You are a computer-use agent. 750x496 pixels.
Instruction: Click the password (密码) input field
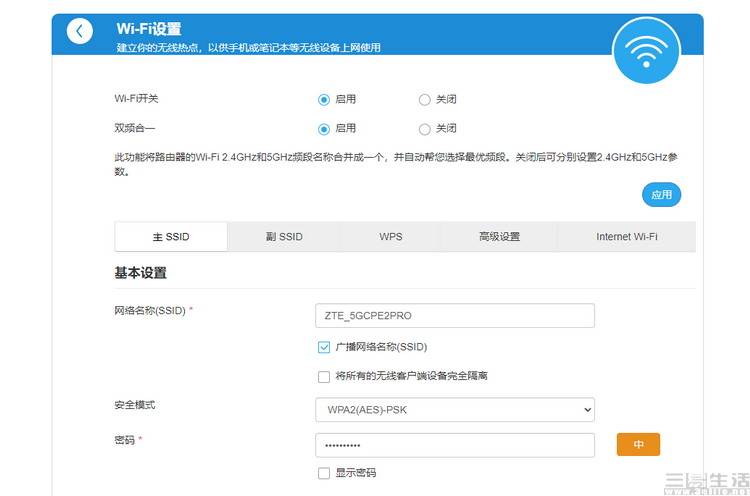454,445
